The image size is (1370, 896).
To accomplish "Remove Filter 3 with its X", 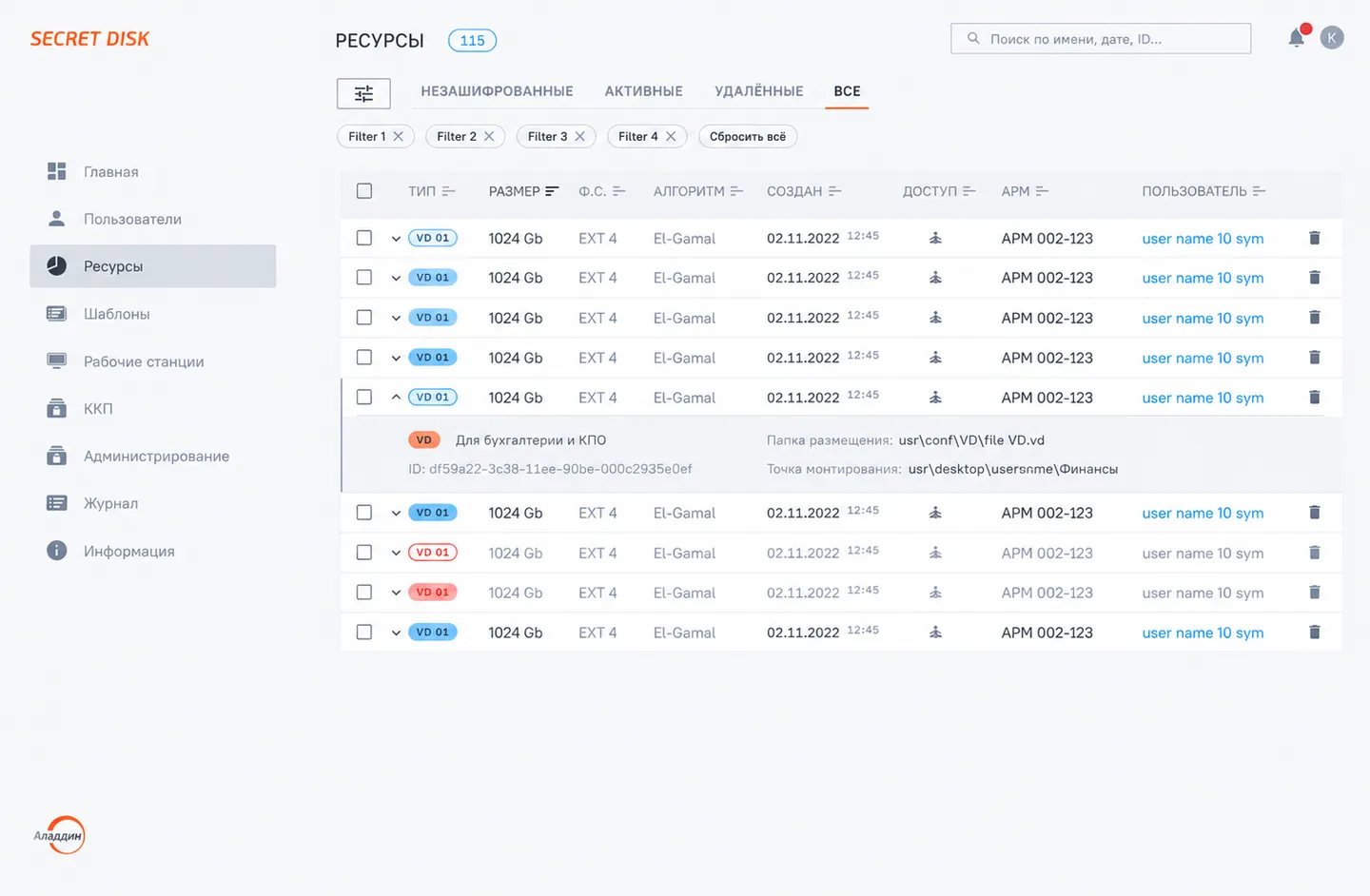I will tap(579, 136).
